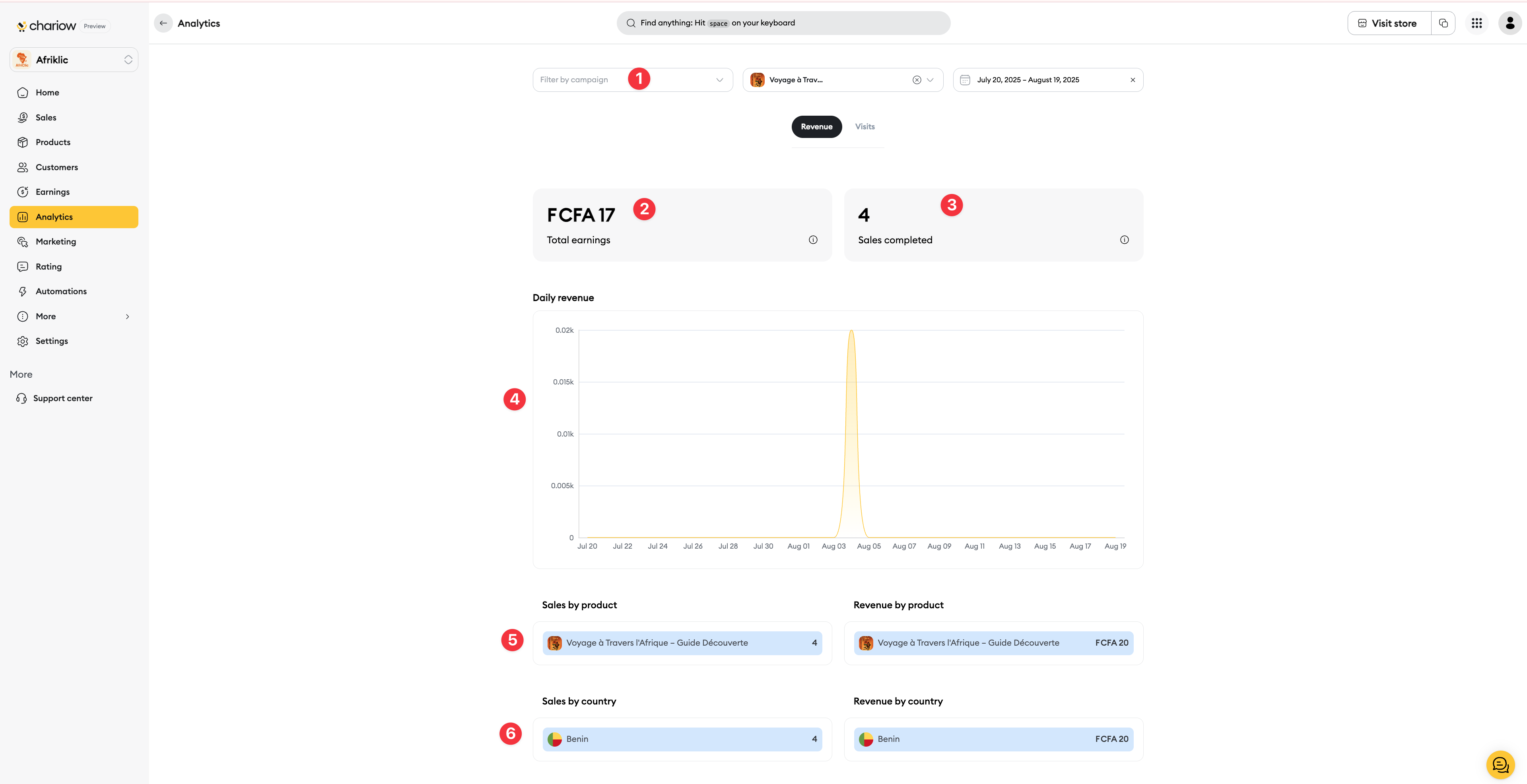Clear the selected product filter
Viewport: 1527px width, 784px height.
917,80
